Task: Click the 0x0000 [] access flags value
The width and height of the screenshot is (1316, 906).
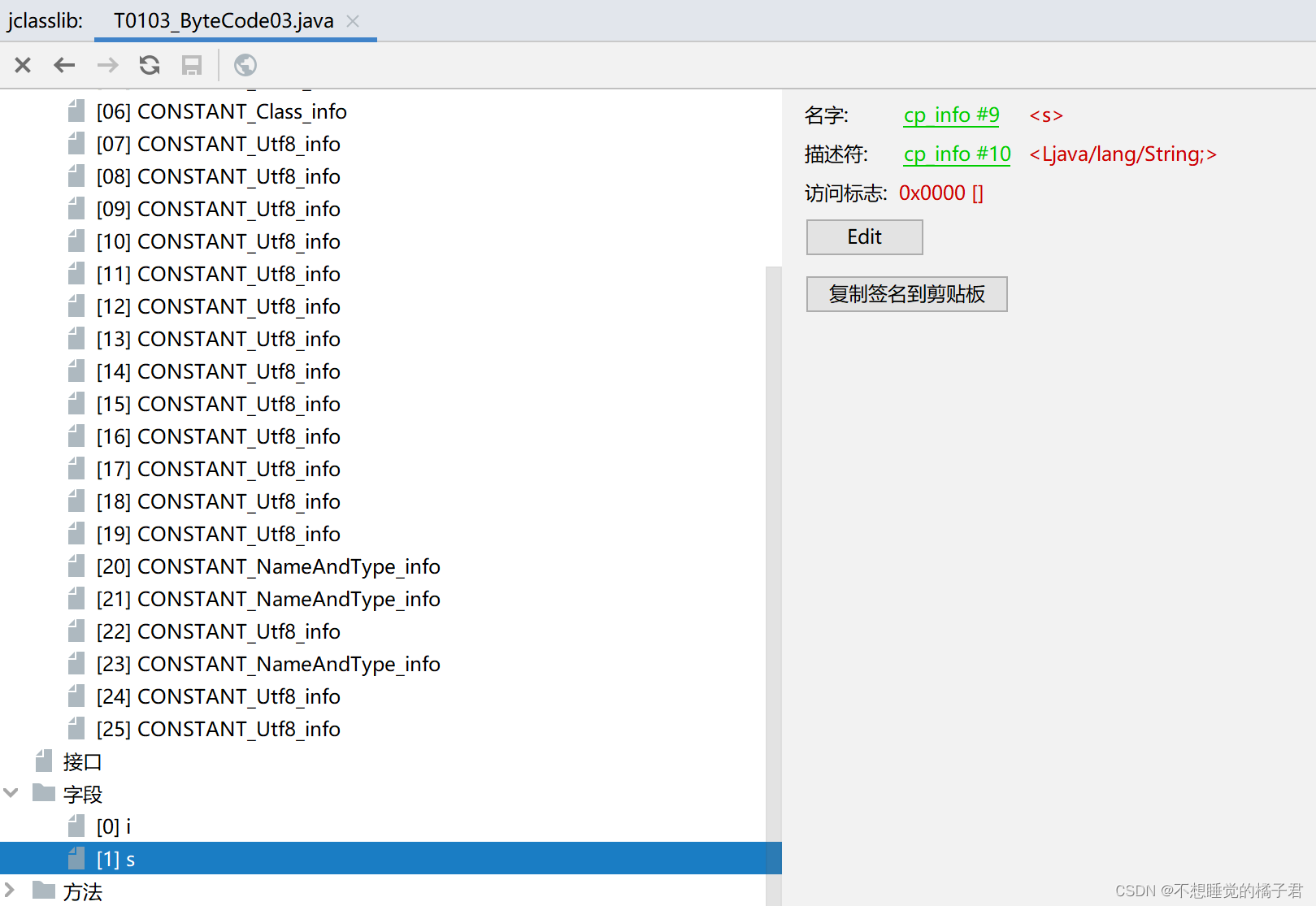Action: 941,193
